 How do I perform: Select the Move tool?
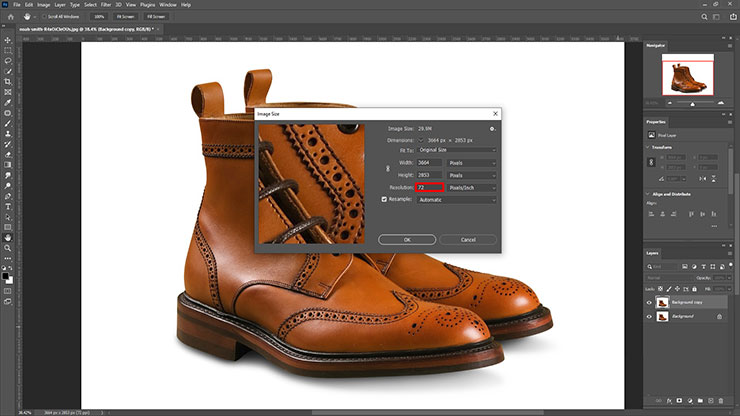[x=8, y=39]
